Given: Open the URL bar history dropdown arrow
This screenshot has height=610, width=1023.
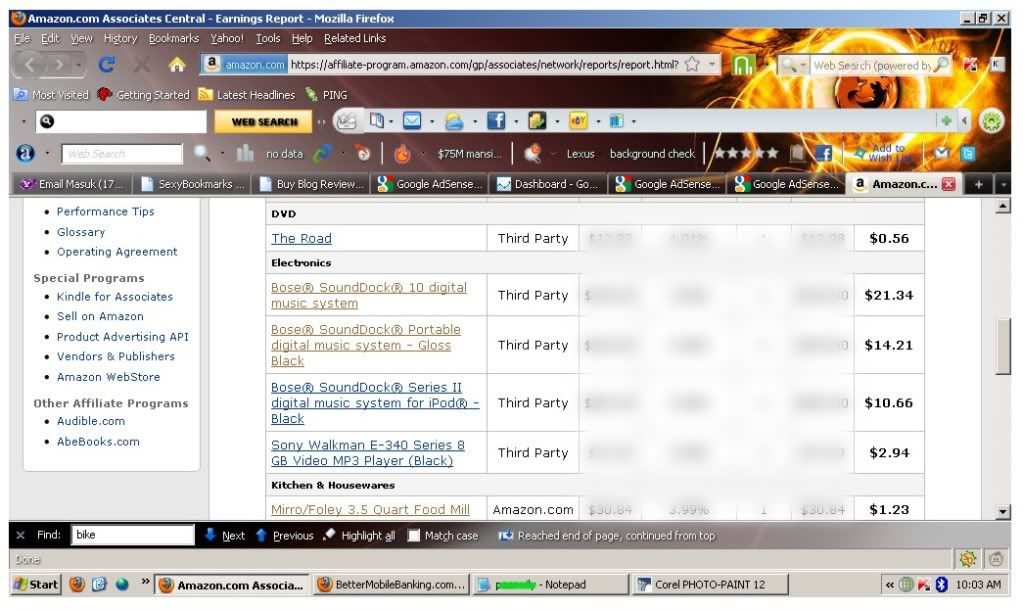Looking at the screenshot, I should pyautogui.click(x=713, y=65).
